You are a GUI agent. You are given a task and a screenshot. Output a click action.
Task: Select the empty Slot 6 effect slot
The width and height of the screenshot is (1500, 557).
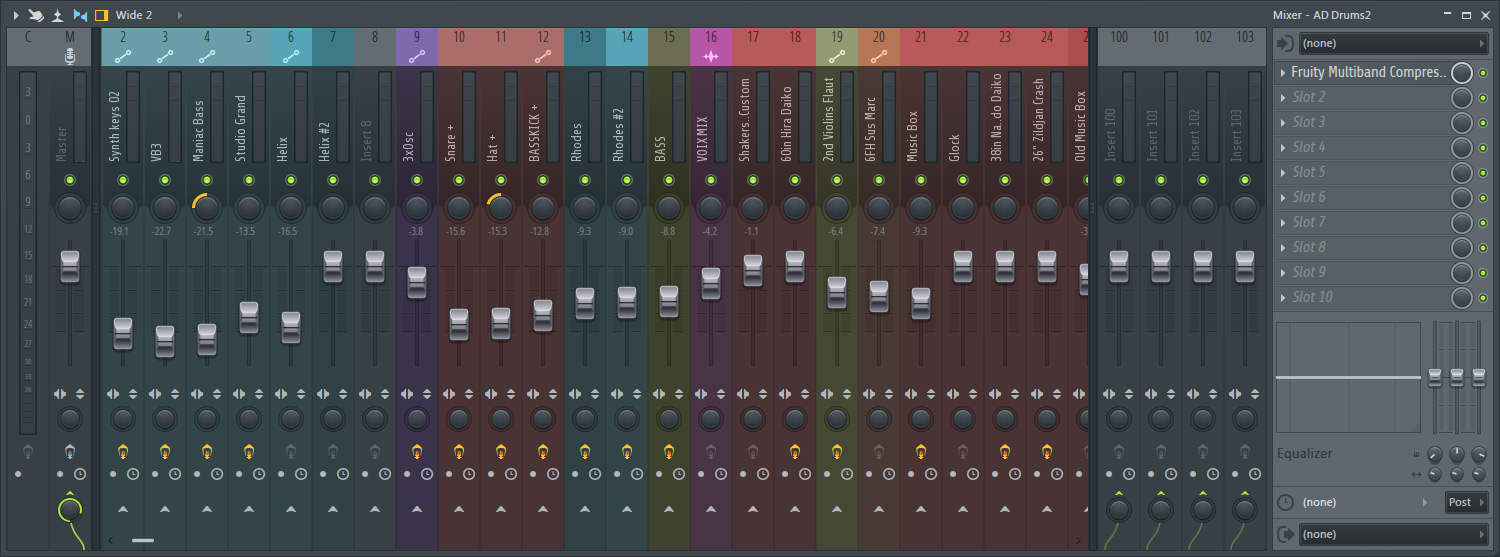click(x=1363, y=197)
